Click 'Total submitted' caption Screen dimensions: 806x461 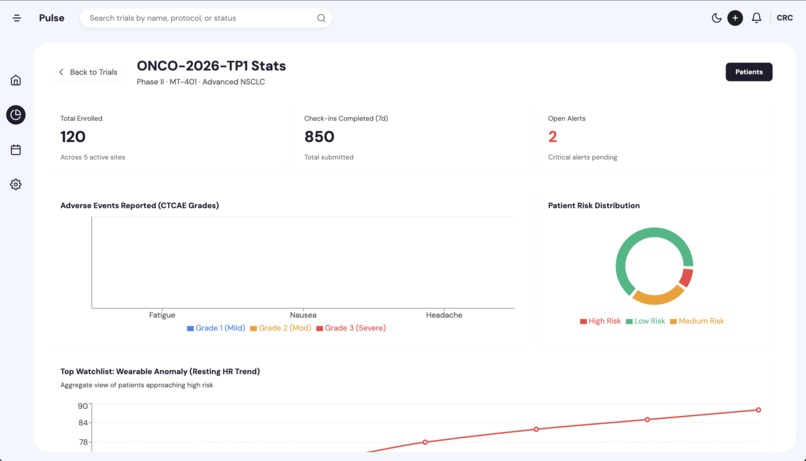(329, 157)
